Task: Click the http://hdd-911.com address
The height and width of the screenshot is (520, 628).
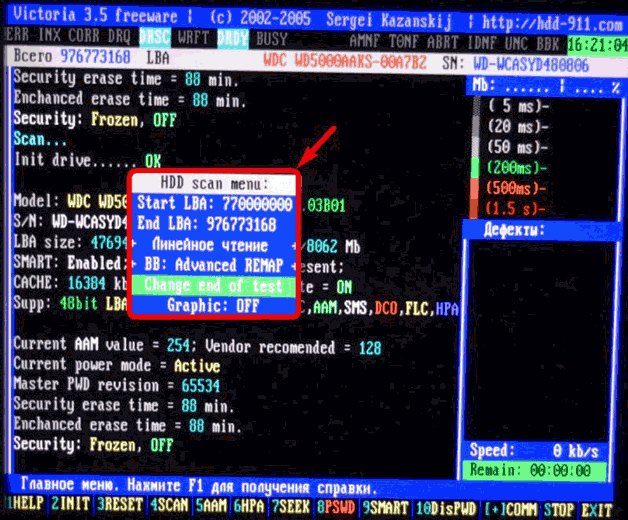Action: [553, 24]
